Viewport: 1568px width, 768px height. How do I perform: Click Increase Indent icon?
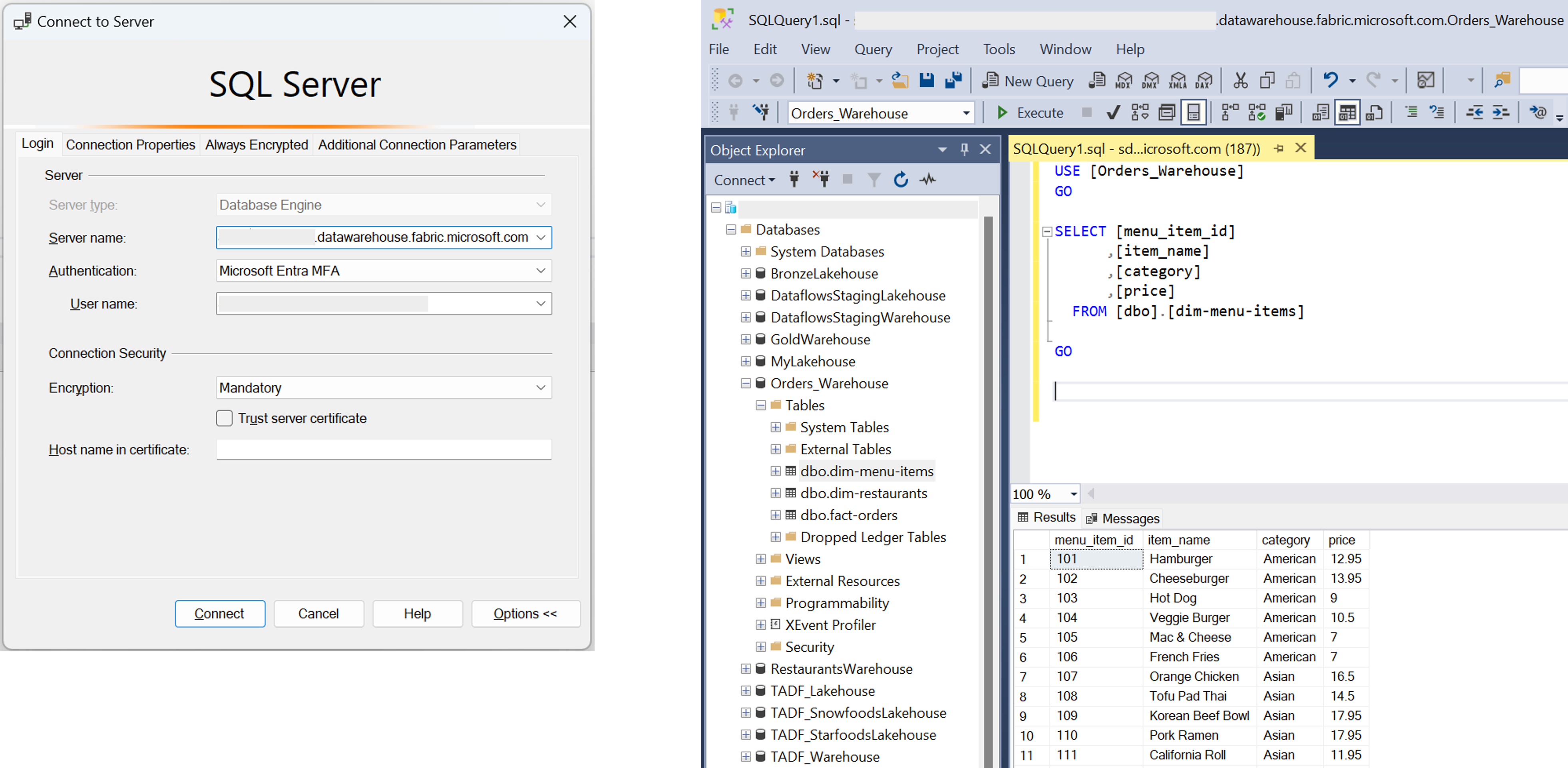click(1501, 112)
